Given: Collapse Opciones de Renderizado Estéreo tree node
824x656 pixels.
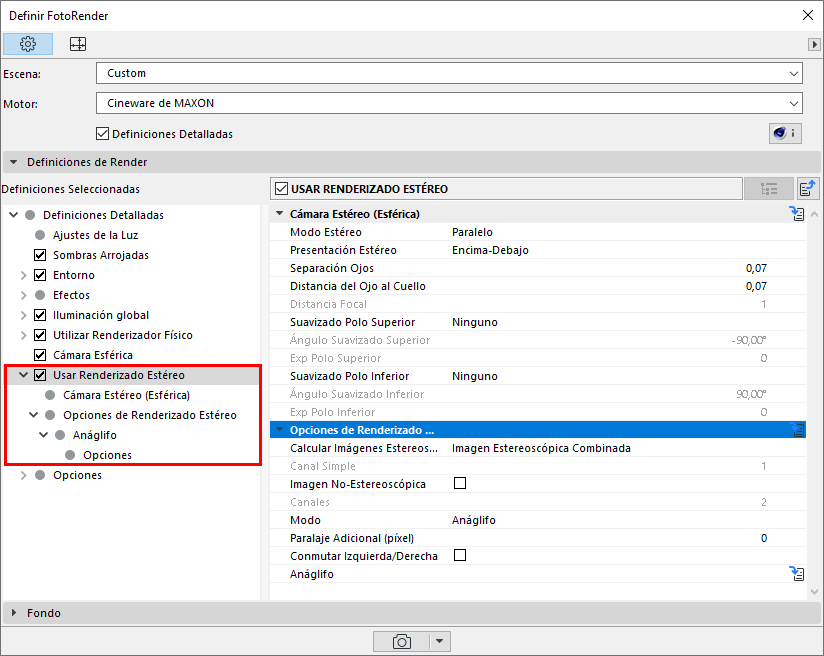Looking at the screenshot, I should (x=34, y=415).
